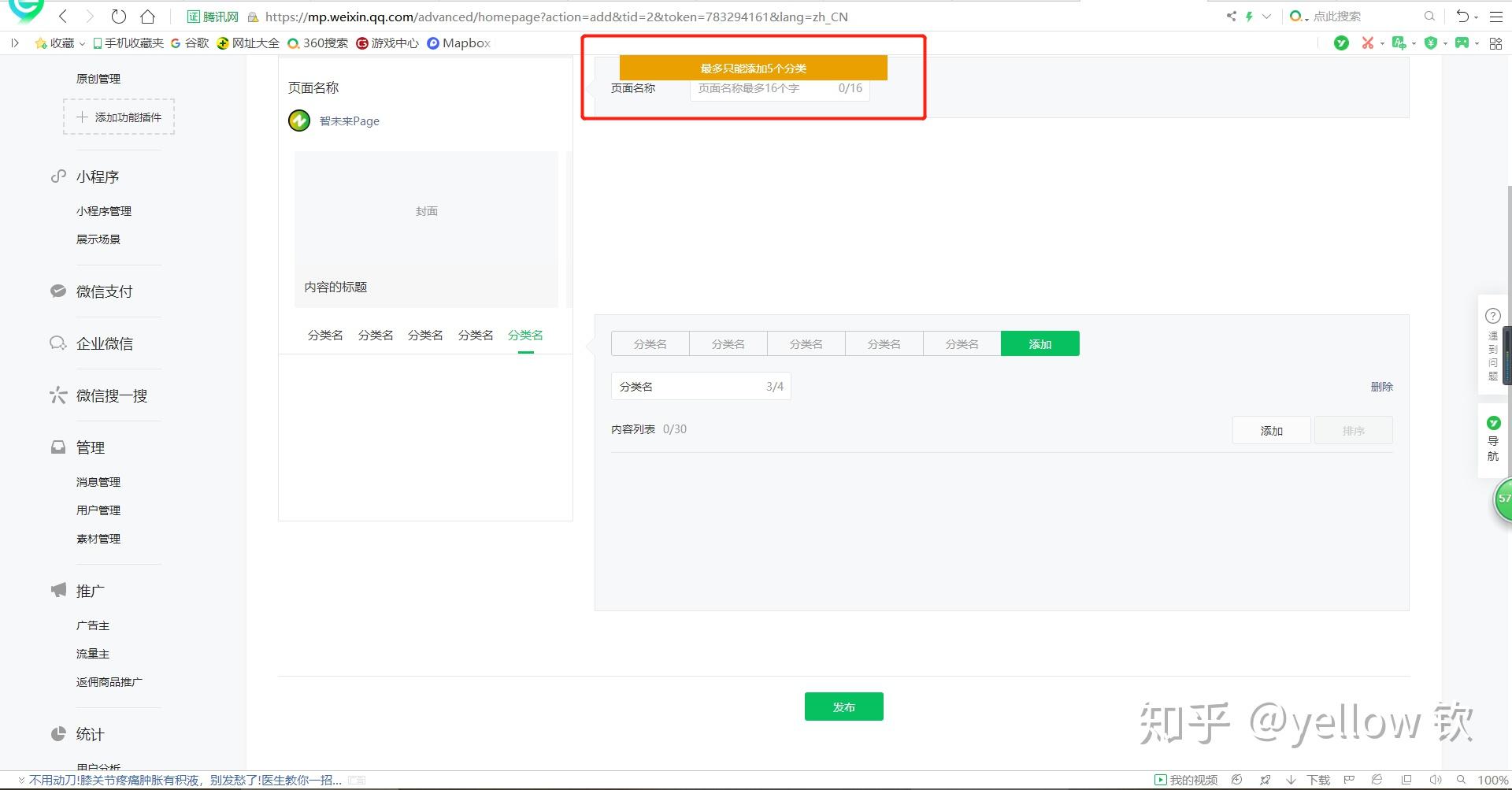This screenshot has height=790, width=1512.
Task: Open the game controller dropdown arrow
Action: pos(1477,44)
